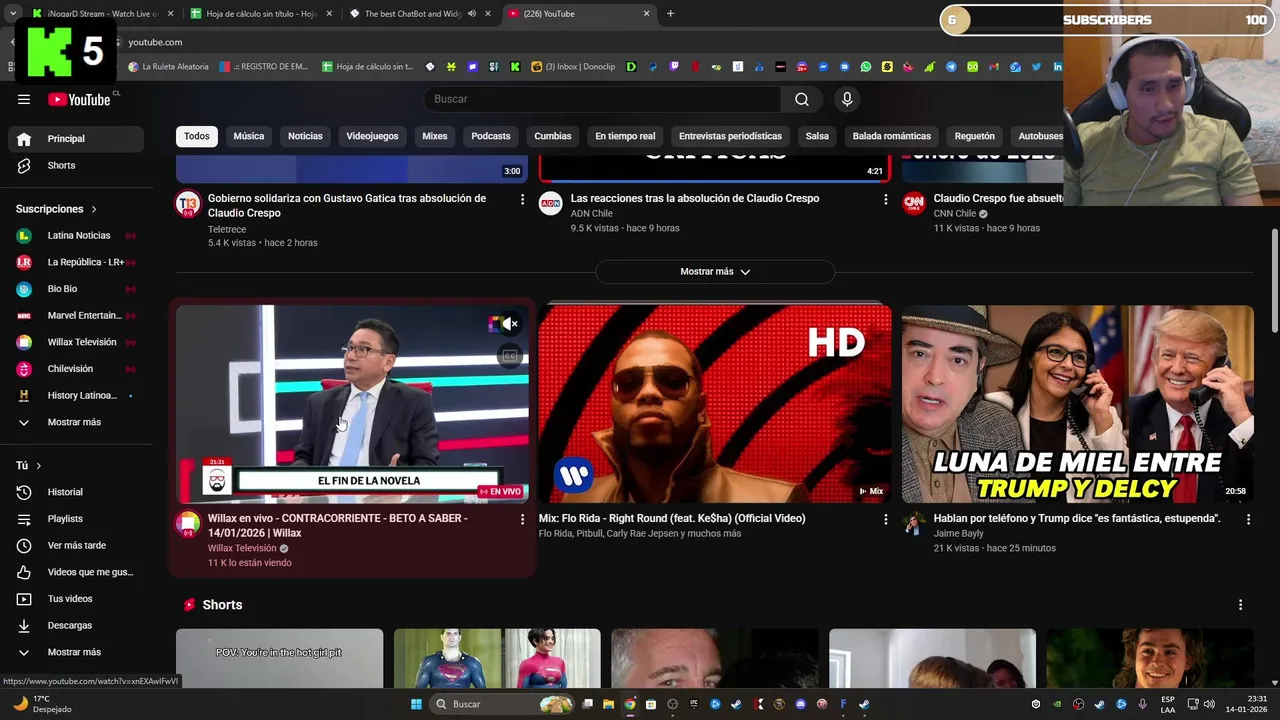
Task: Open Shorts shelf options menu
Action: click(x=1240, y=605)
